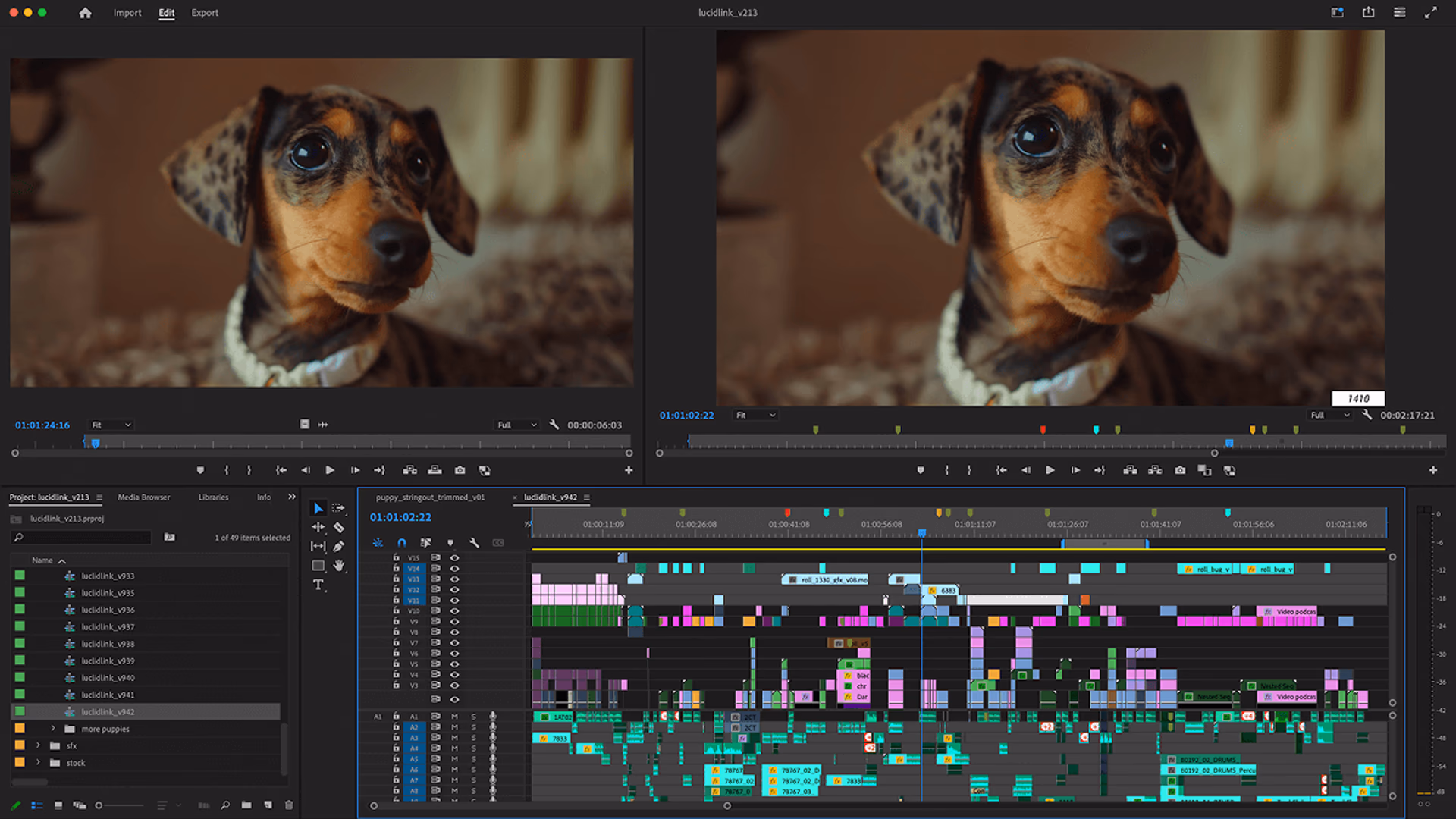Expand the more puppies bin

(53, 729)
